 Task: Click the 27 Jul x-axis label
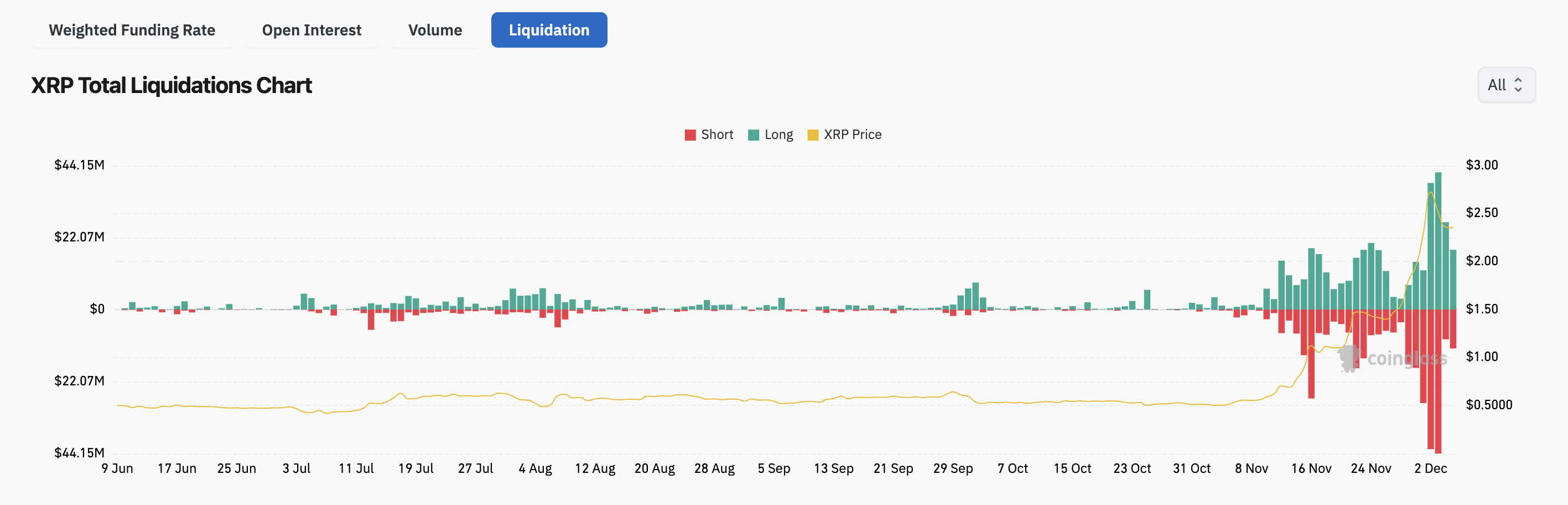point(475,468)
